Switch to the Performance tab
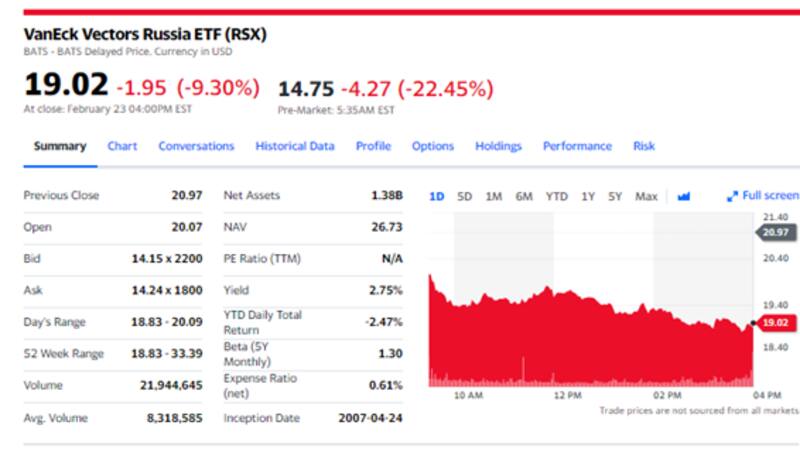The width and height of the screenshot is (800, 456). tap(577, 146)
